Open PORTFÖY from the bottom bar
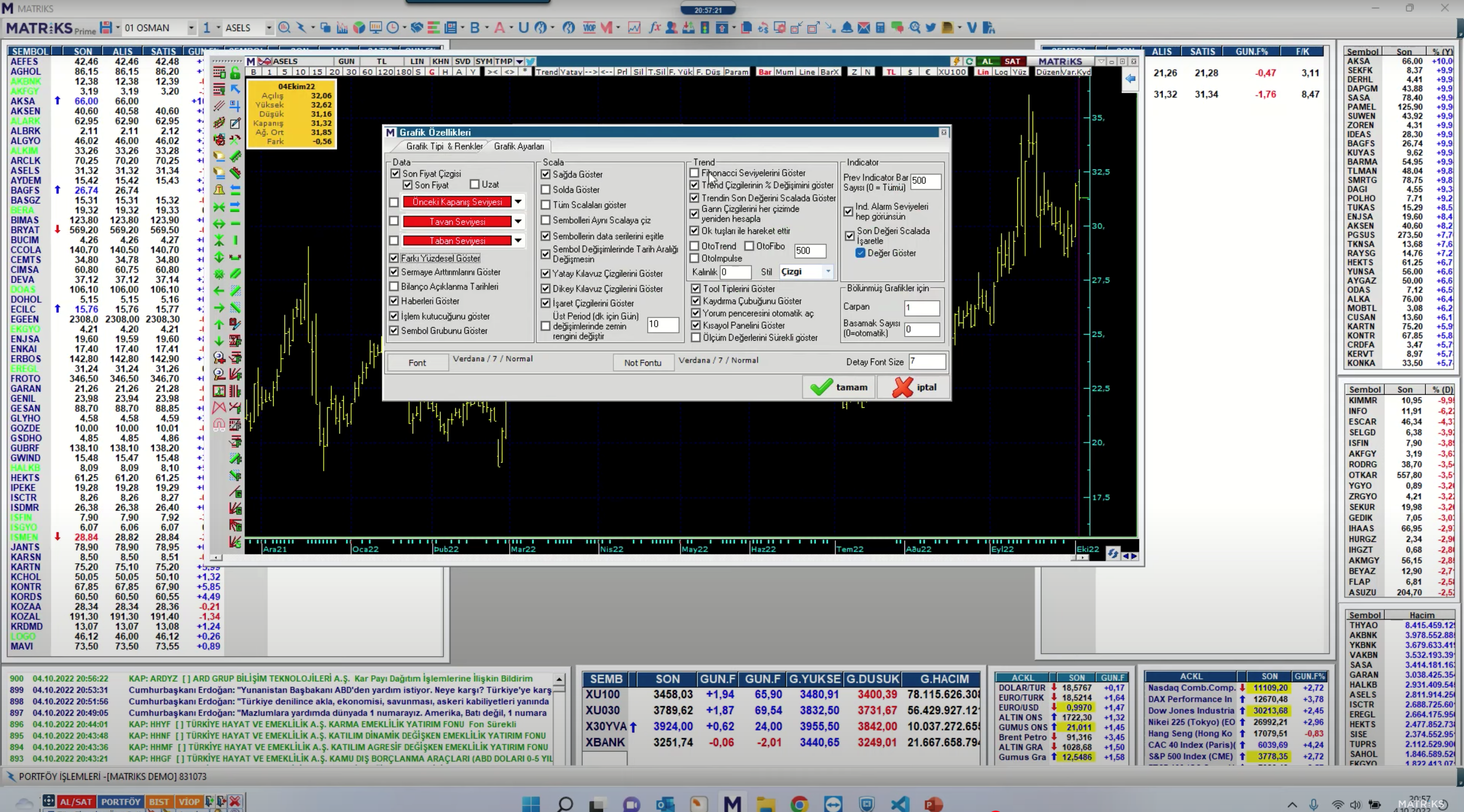This screenshot has height=812, width=1464. point(121,802)
